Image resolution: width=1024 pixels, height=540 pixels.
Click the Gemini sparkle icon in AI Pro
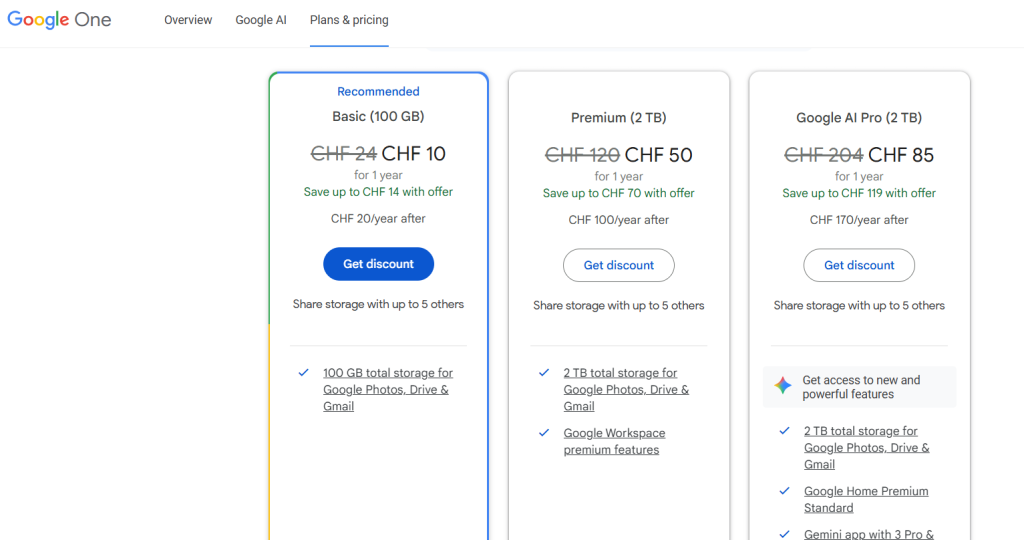(x=783, y=386)
